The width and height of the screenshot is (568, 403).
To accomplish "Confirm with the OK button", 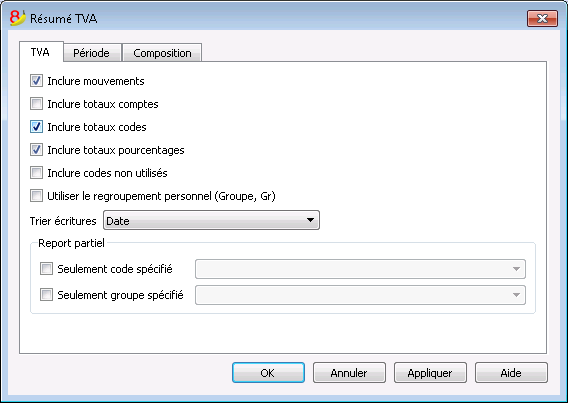I will coord(268,373).
